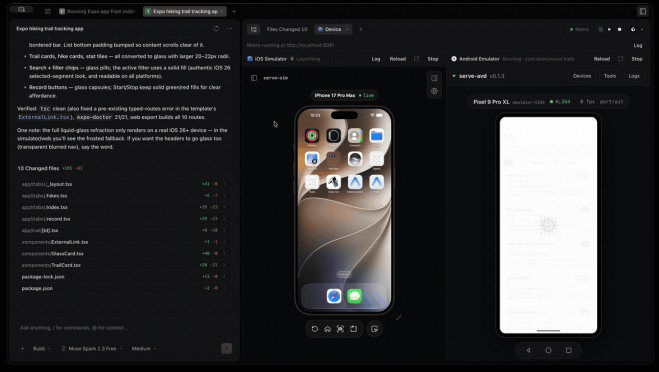
Task: Take a screenshot with the capture icon below the iPhone
Action: (340, 329)
